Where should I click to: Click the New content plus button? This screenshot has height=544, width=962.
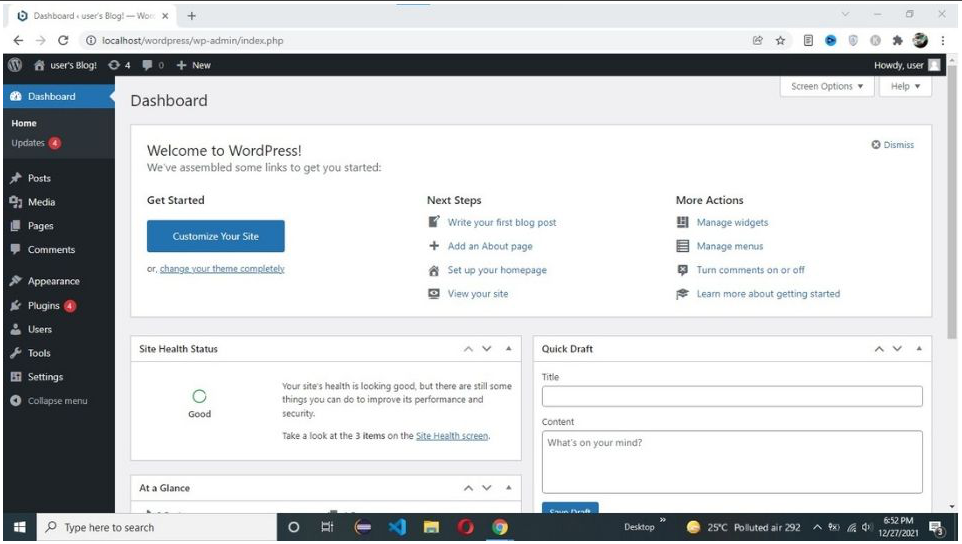(x=193, y=65)
